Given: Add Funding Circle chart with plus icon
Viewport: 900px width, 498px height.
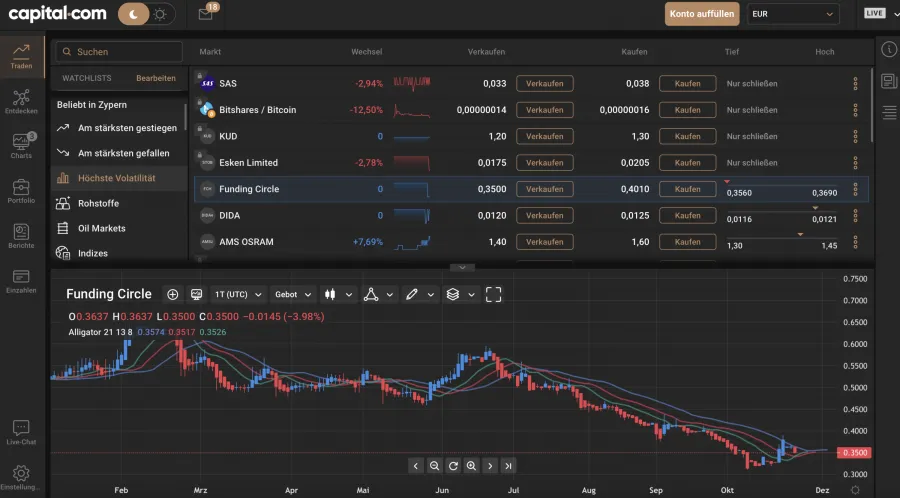Looking at the screenshot, I should (172, 294).
